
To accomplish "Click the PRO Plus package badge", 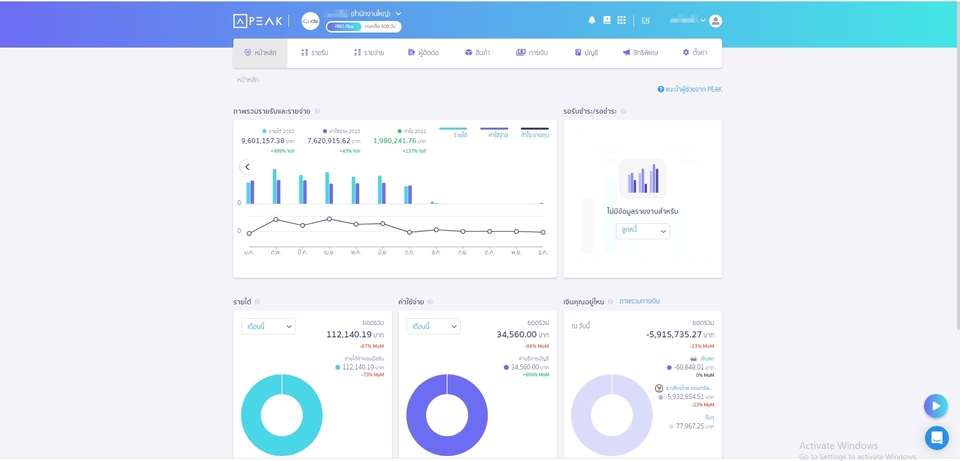I will pyautogui.click(x=345, y=27).
